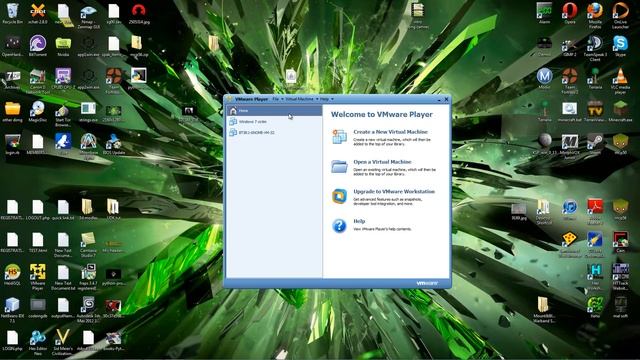Close the VMware Player window
This screenshot has width=640, height=360.
coord(446,99)
